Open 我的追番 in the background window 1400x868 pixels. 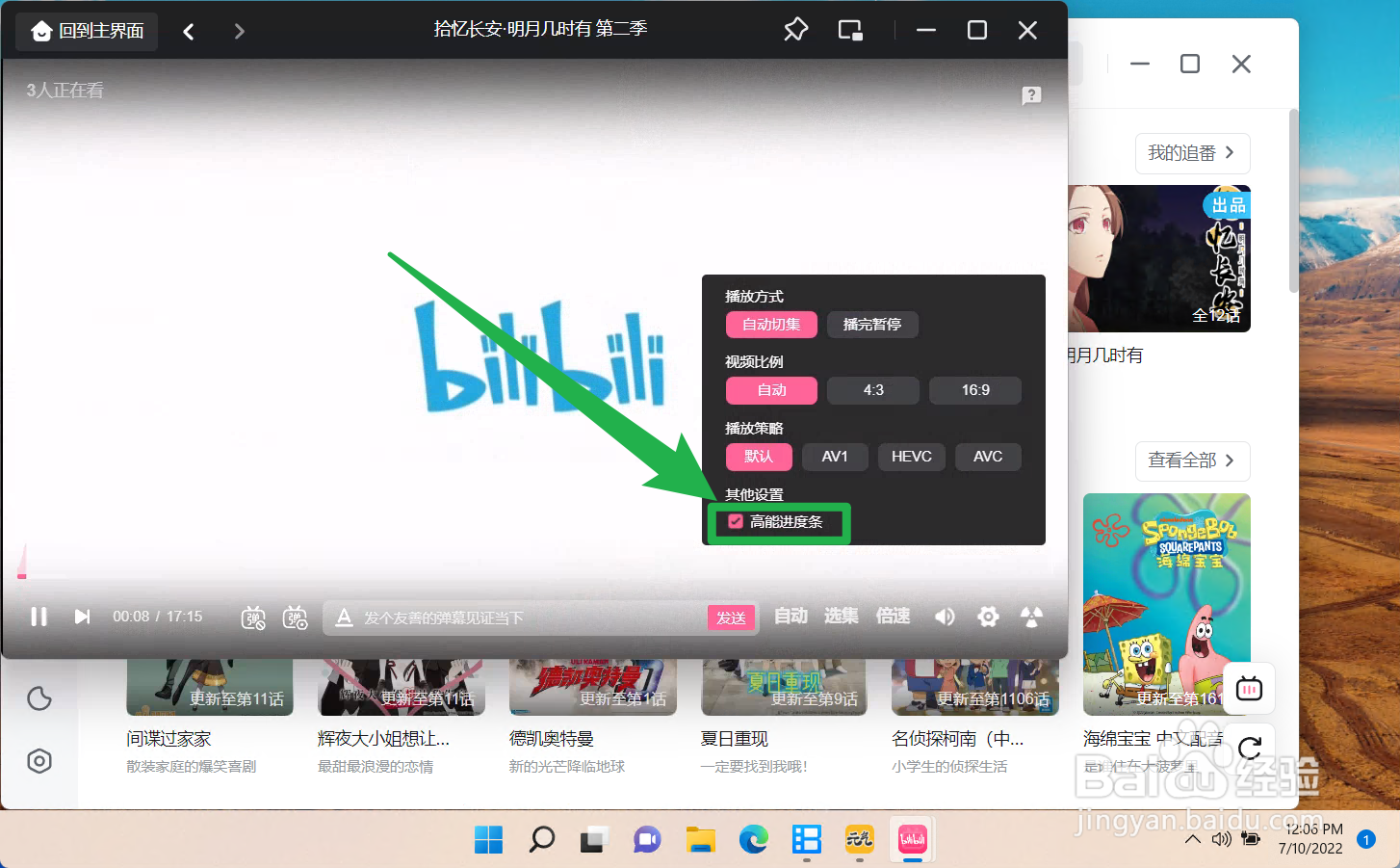coord(1192,153)
